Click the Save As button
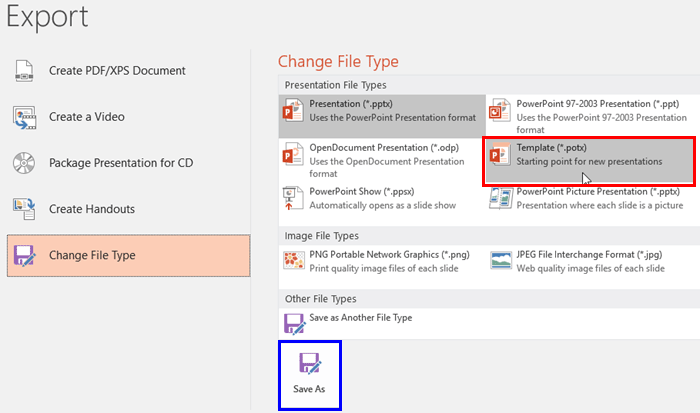Viewport: 700px width, 413px height. point(310,375)
